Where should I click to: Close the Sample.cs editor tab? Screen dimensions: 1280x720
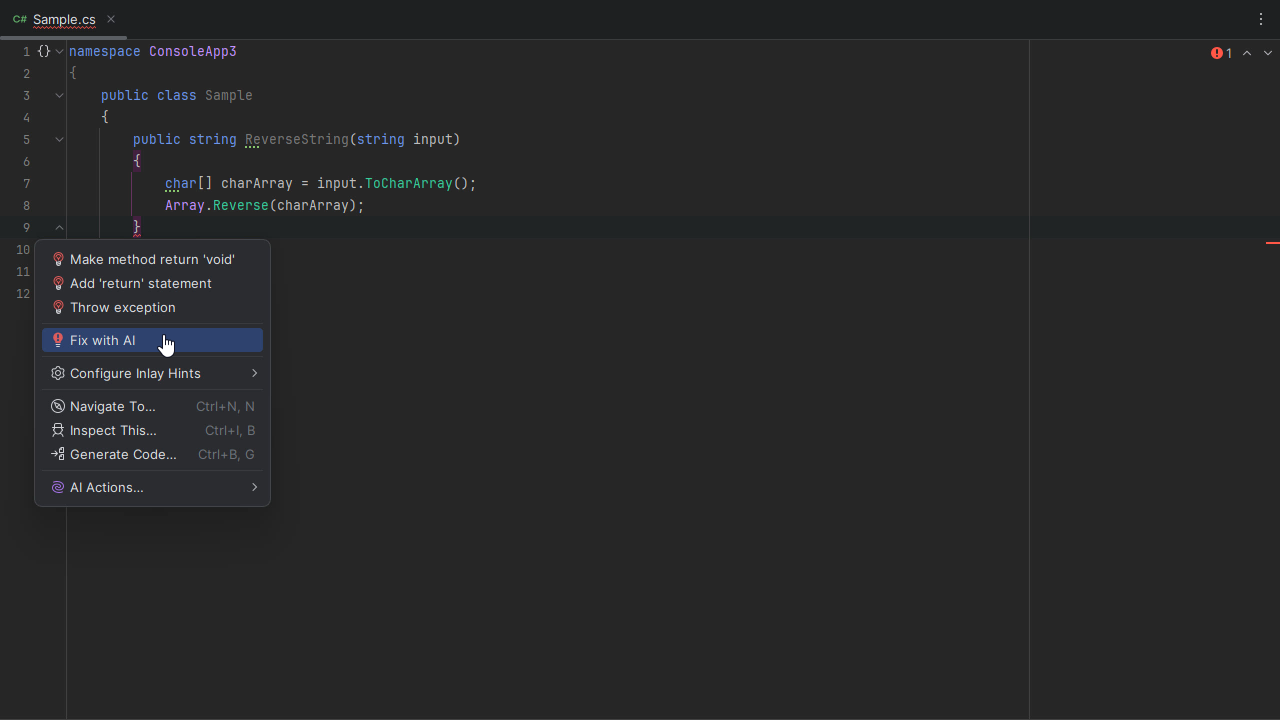click(x=111, y=19)
